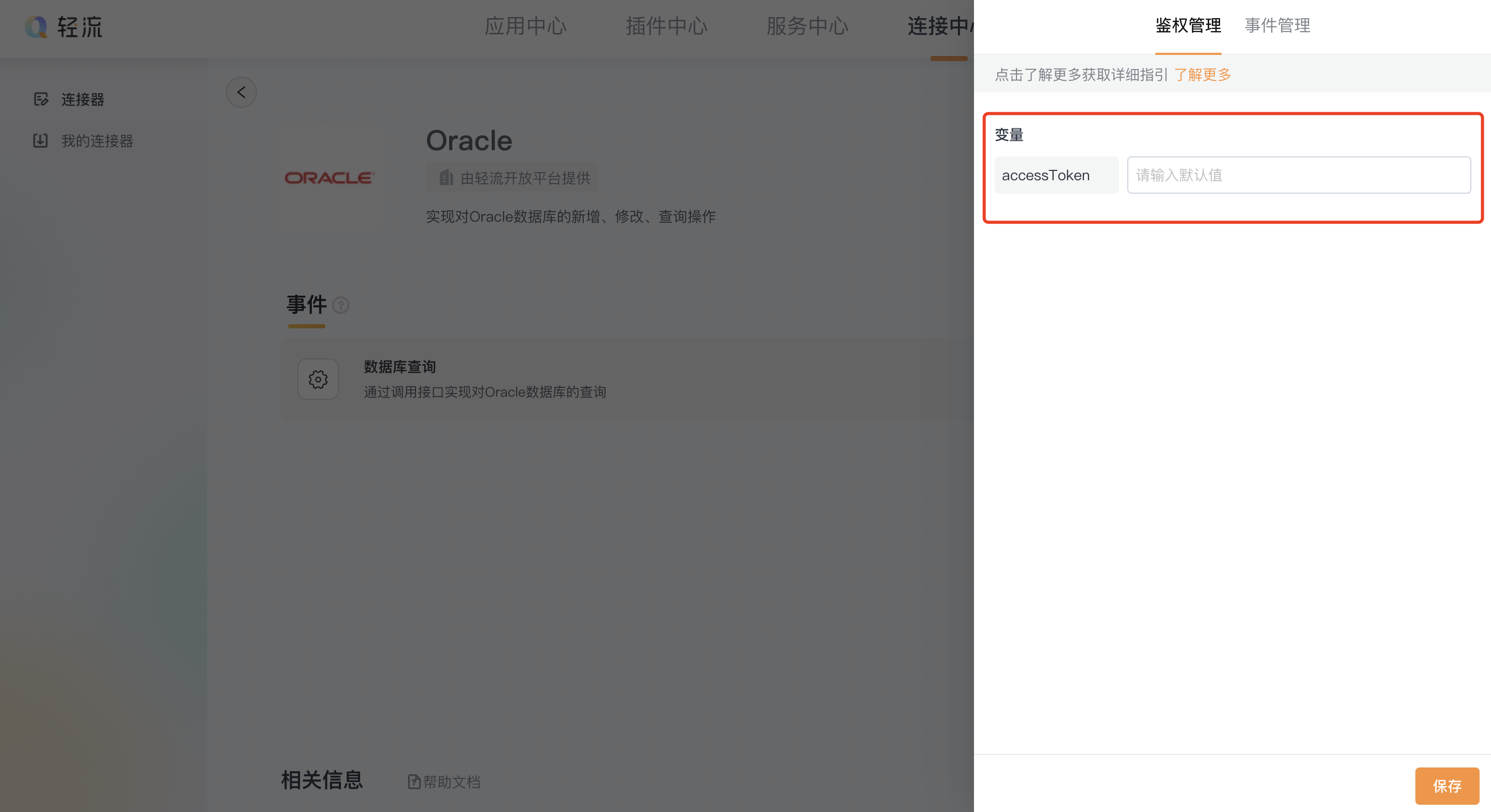Click the accessToken variable label
This screenshot has width=1491, height=812.
click(x=1056, y=175)
